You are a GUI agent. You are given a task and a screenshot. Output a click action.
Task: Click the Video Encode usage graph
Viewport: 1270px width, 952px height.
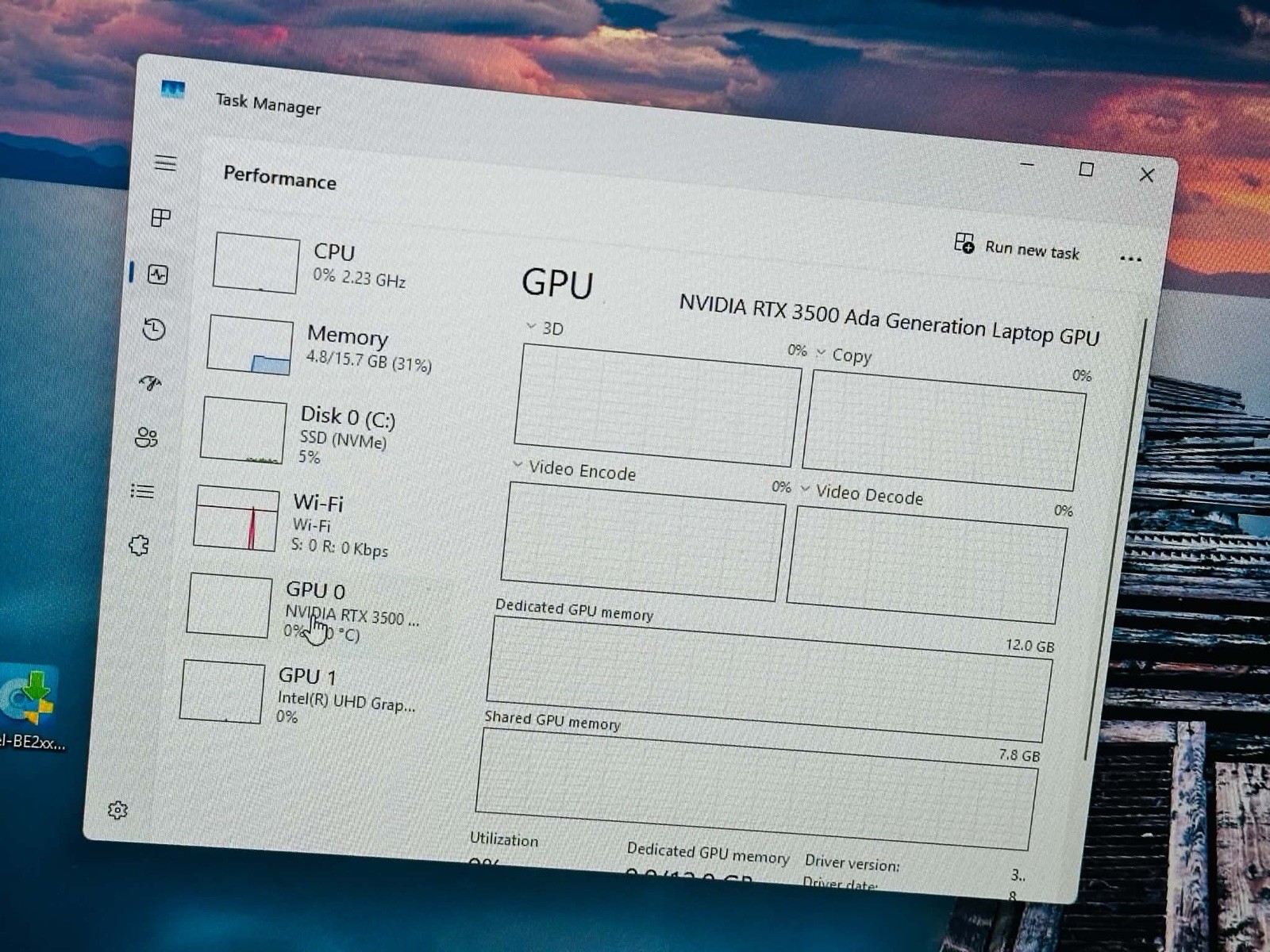click(644, 542)
